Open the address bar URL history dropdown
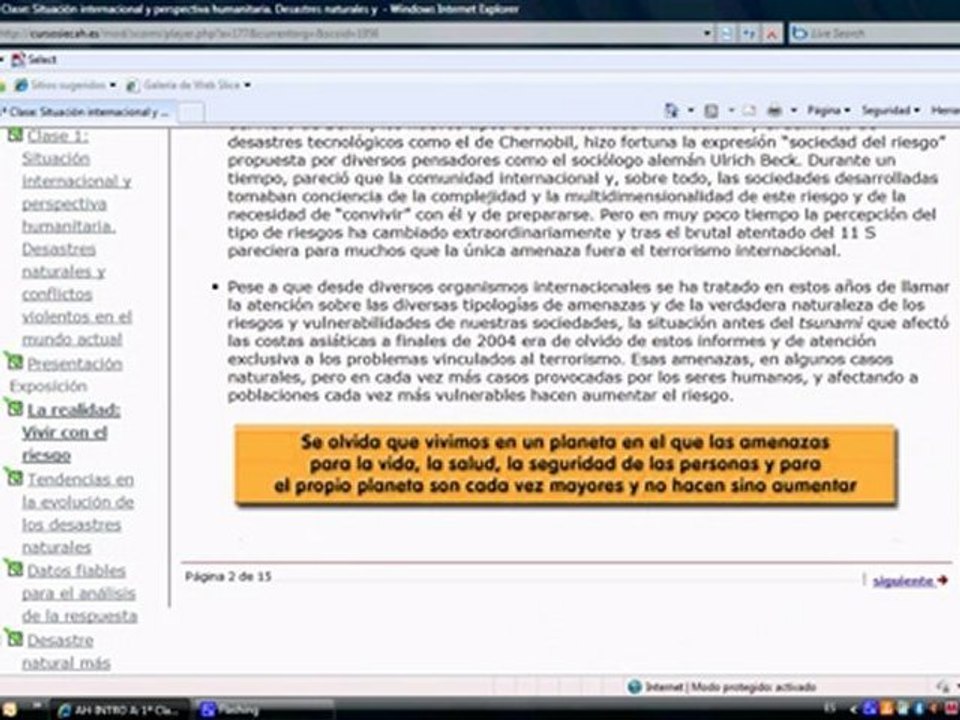The height and width of the screenshot is (720, 960). pyautogui.click(x=707, y=34)
